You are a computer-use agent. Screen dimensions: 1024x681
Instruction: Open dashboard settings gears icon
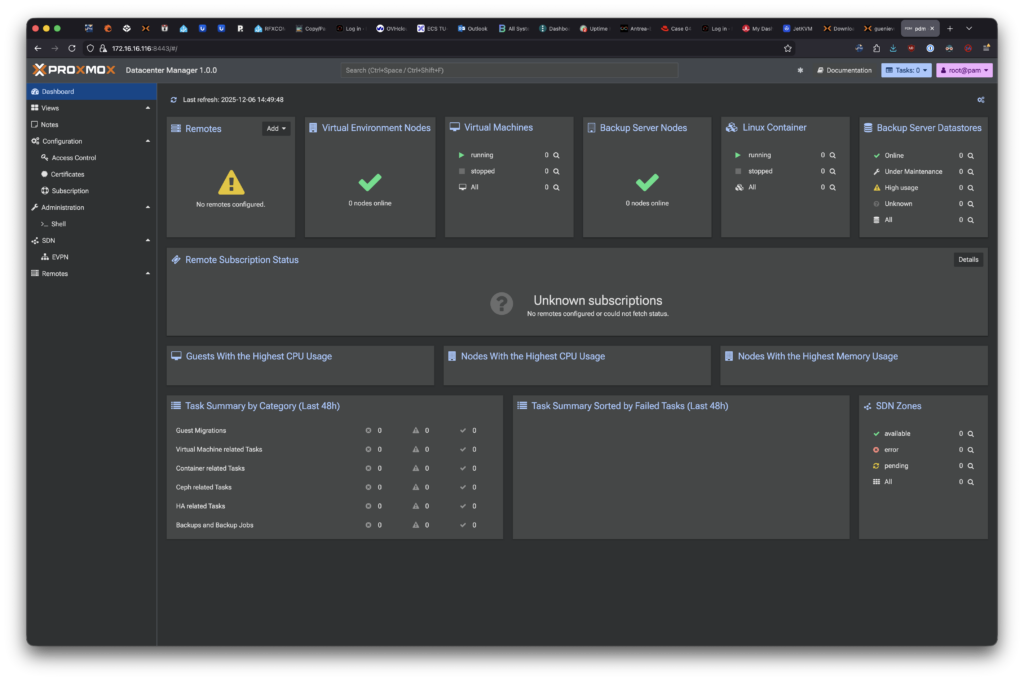coord(981,100)
